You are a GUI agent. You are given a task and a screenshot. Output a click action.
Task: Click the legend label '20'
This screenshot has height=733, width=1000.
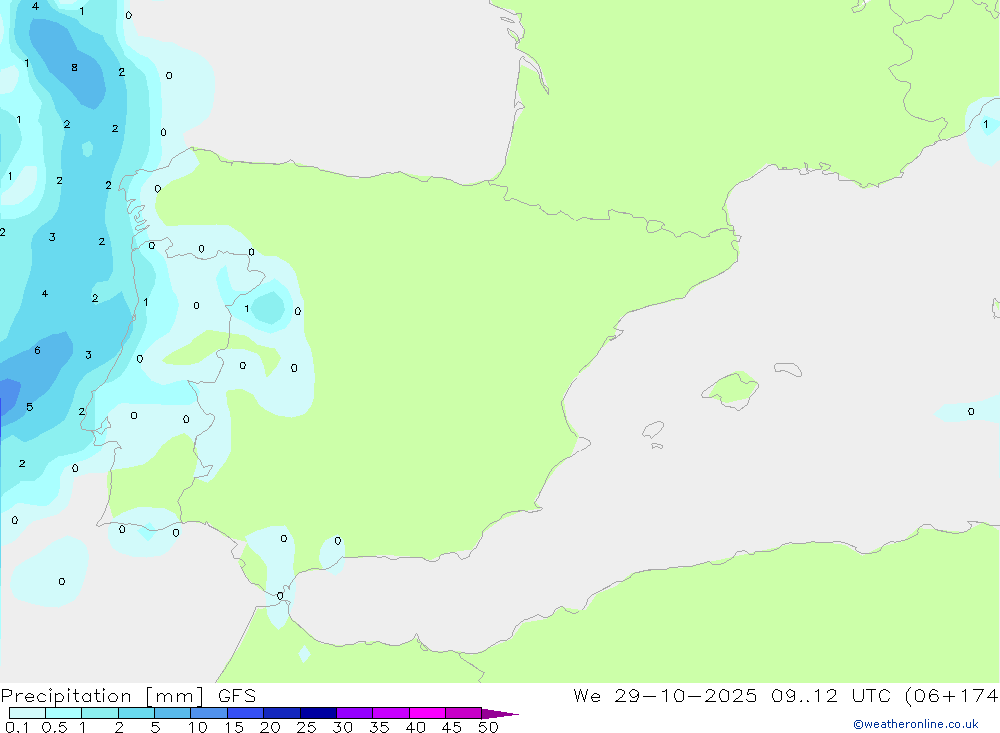point(270,727)
